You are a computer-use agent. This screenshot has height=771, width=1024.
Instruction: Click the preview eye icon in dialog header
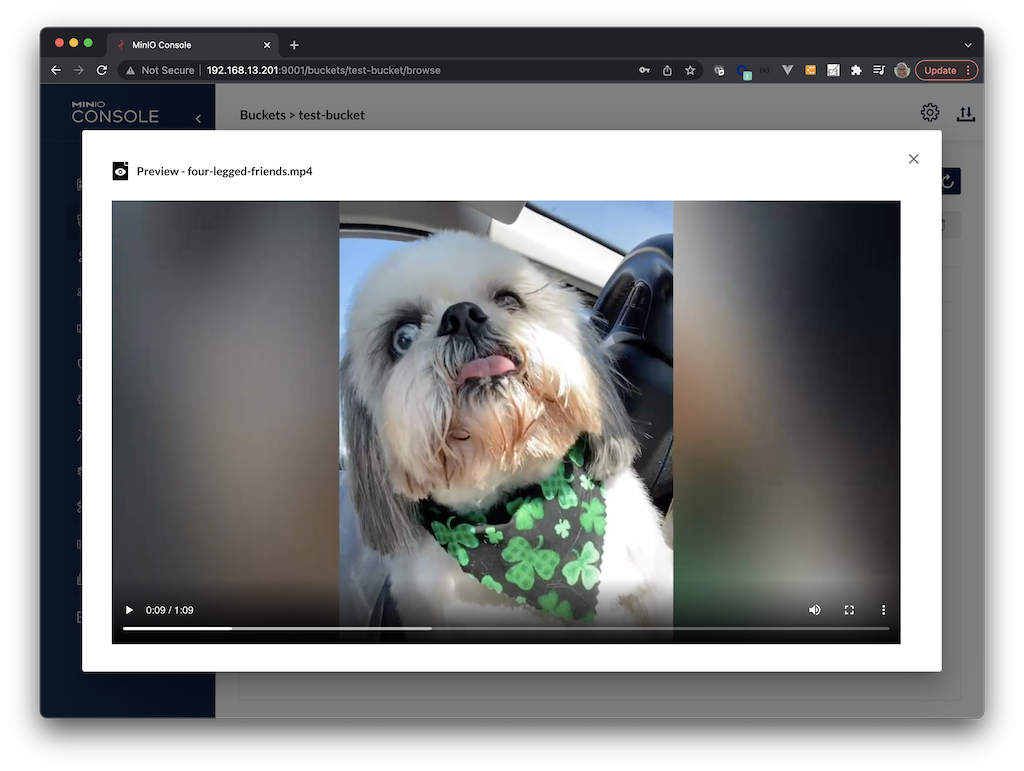[x=121, y=171]
